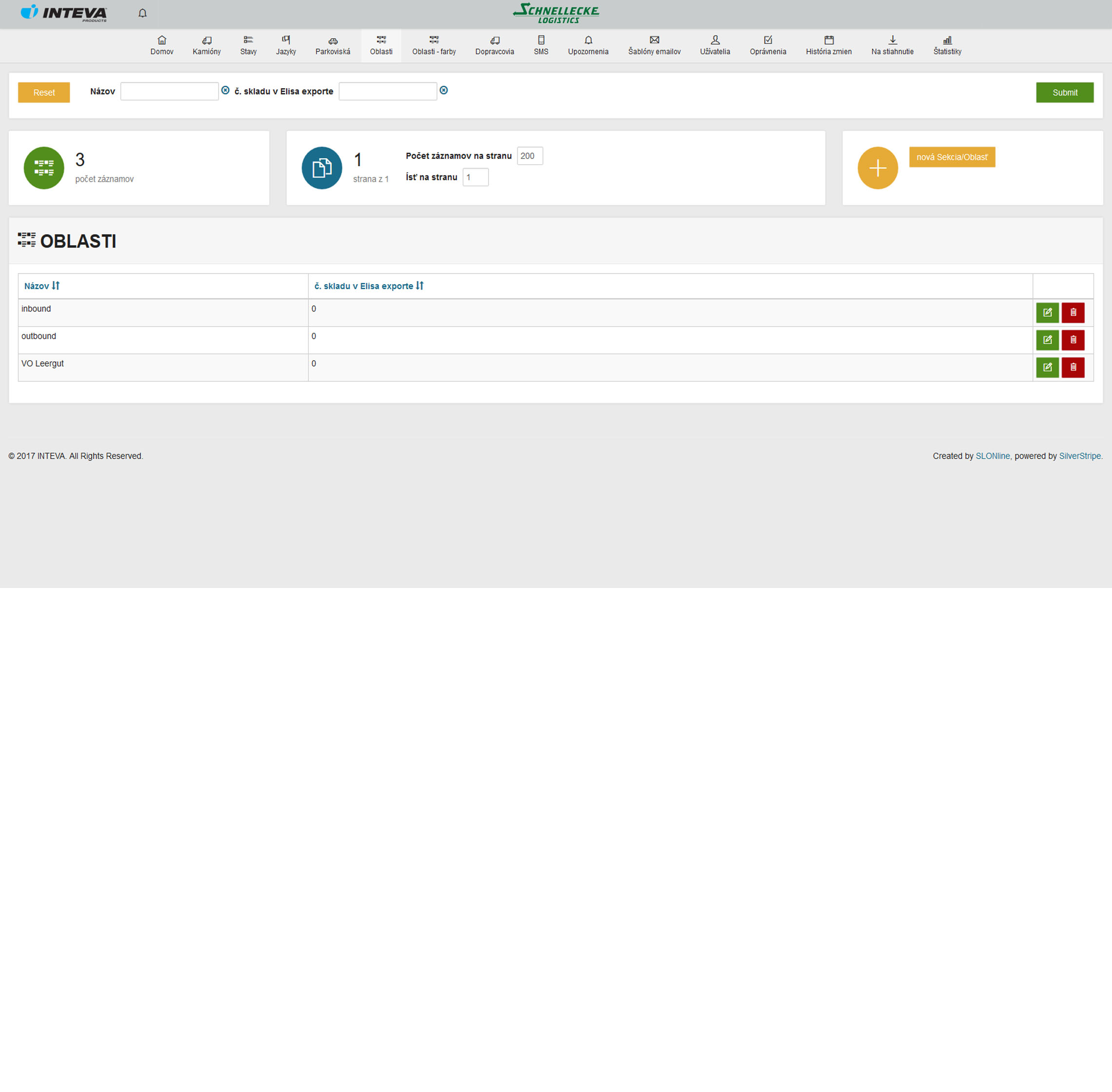Clear the Elisa exporte filter field
The width and height of the screenshot is (1112, 1092).
point(443,91)
